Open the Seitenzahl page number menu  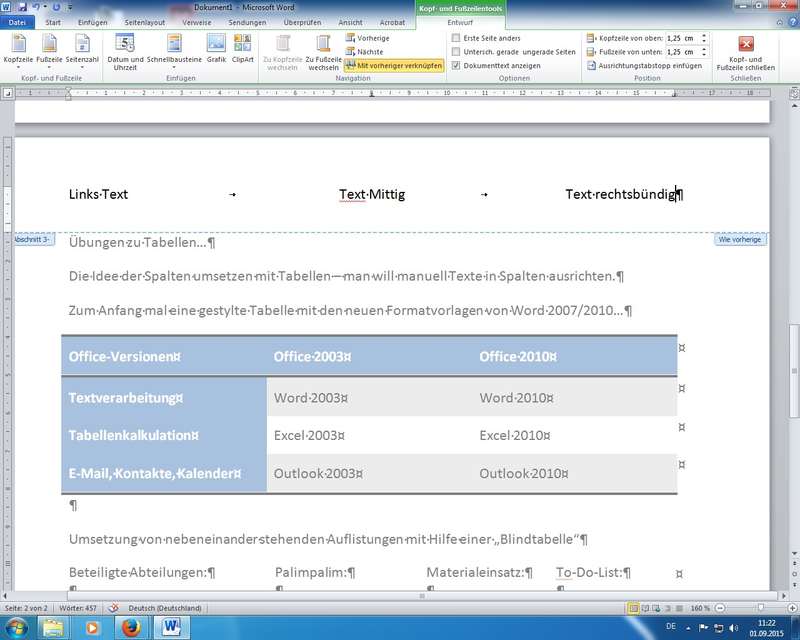[x=82, y=50]
